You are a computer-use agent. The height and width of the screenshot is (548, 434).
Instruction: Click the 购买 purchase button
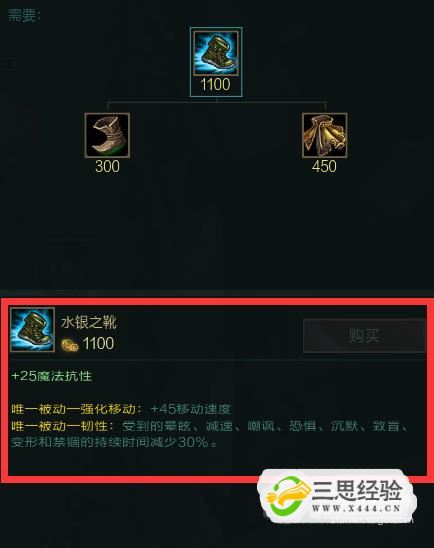point(364,336)
